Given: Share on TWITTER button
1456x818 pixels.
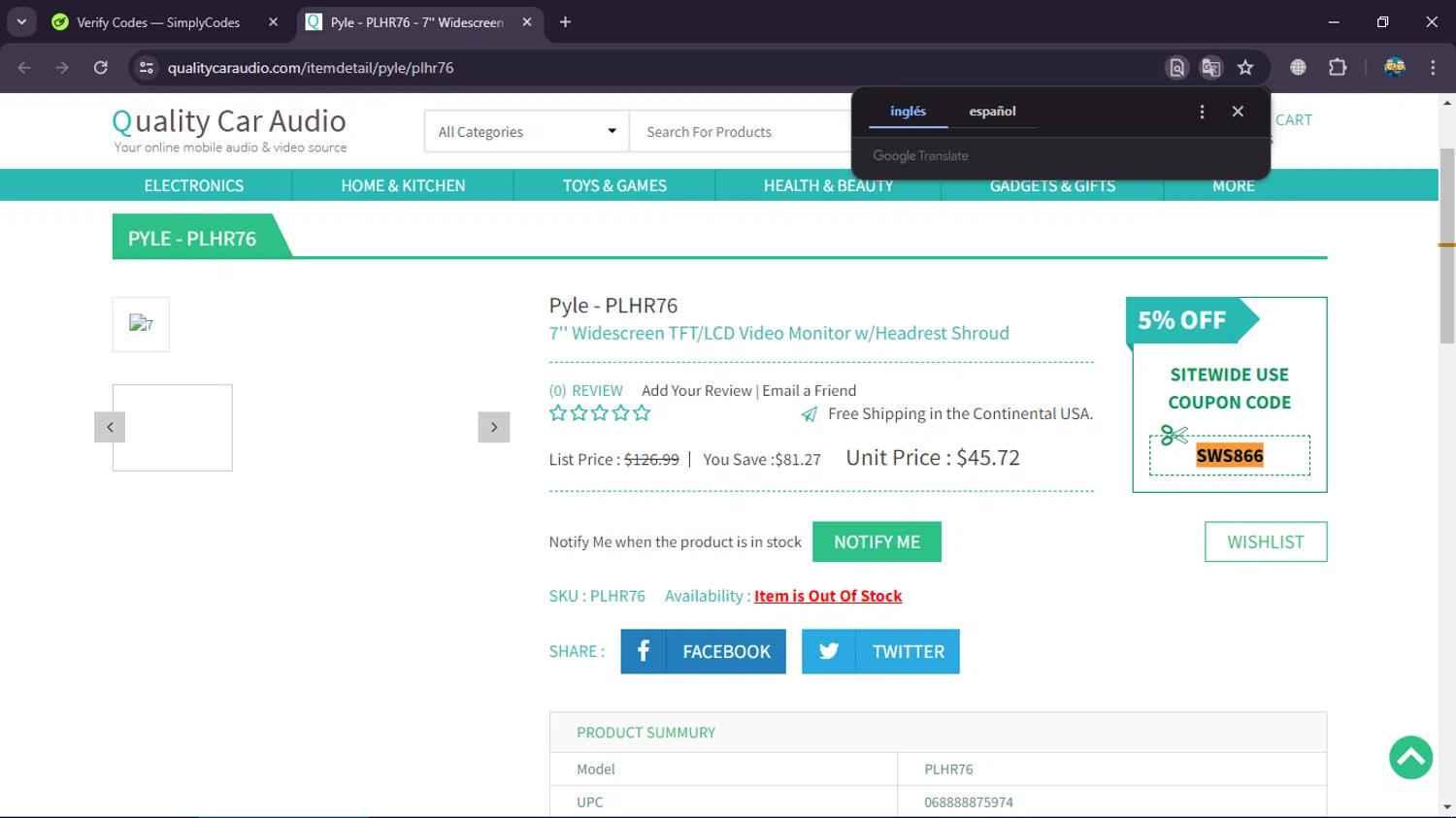Looking at the screenshot, I should pos(880,651).
